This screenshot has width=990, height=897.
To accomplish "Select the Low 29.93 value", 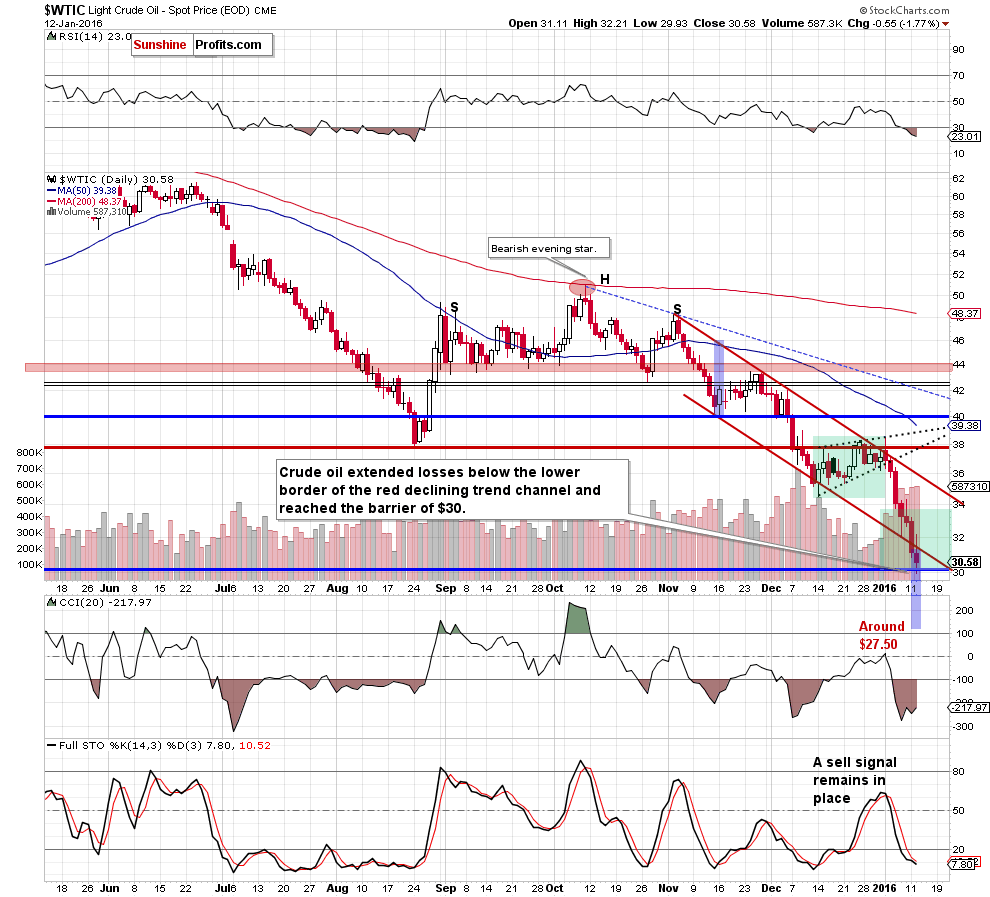I will coord(660,23).
